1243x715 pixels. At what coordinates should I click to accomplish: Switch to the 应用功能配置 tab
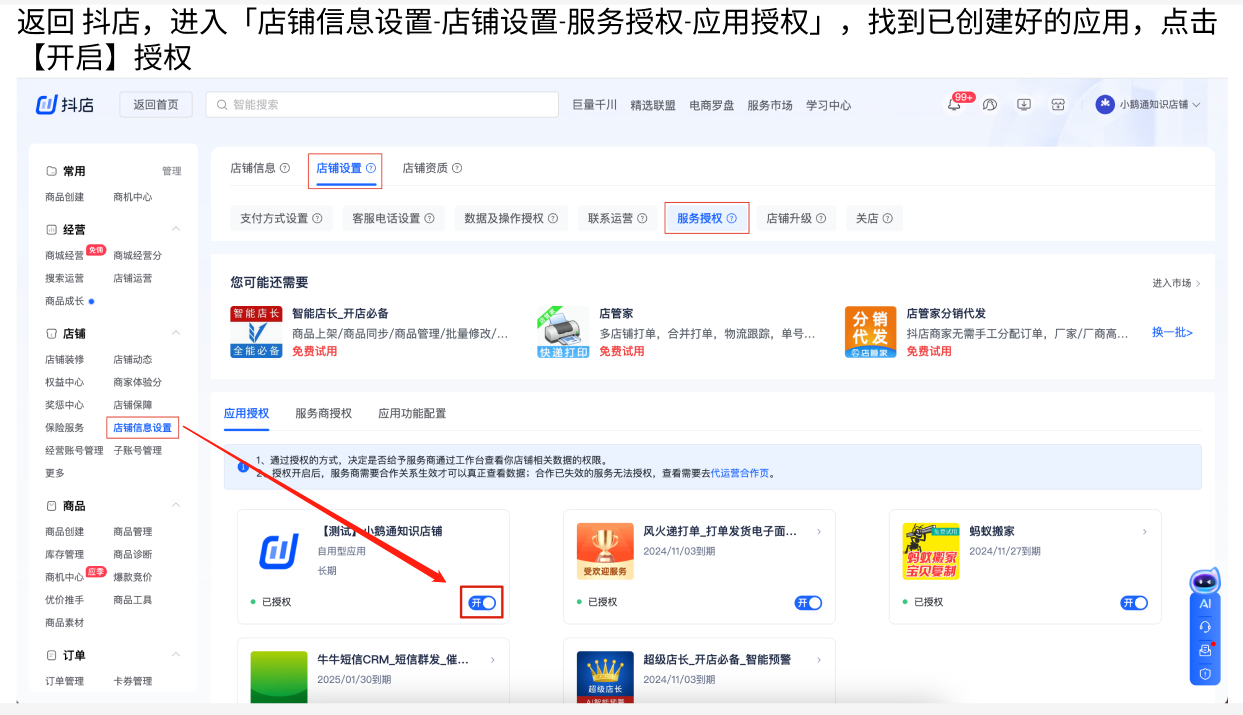tap(412, 413)
